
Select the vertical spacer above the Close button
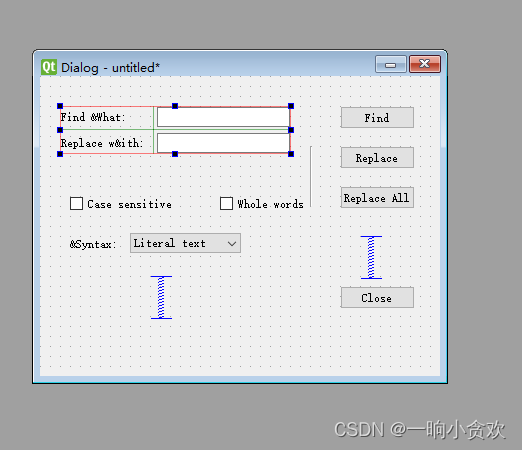point(371,257)
